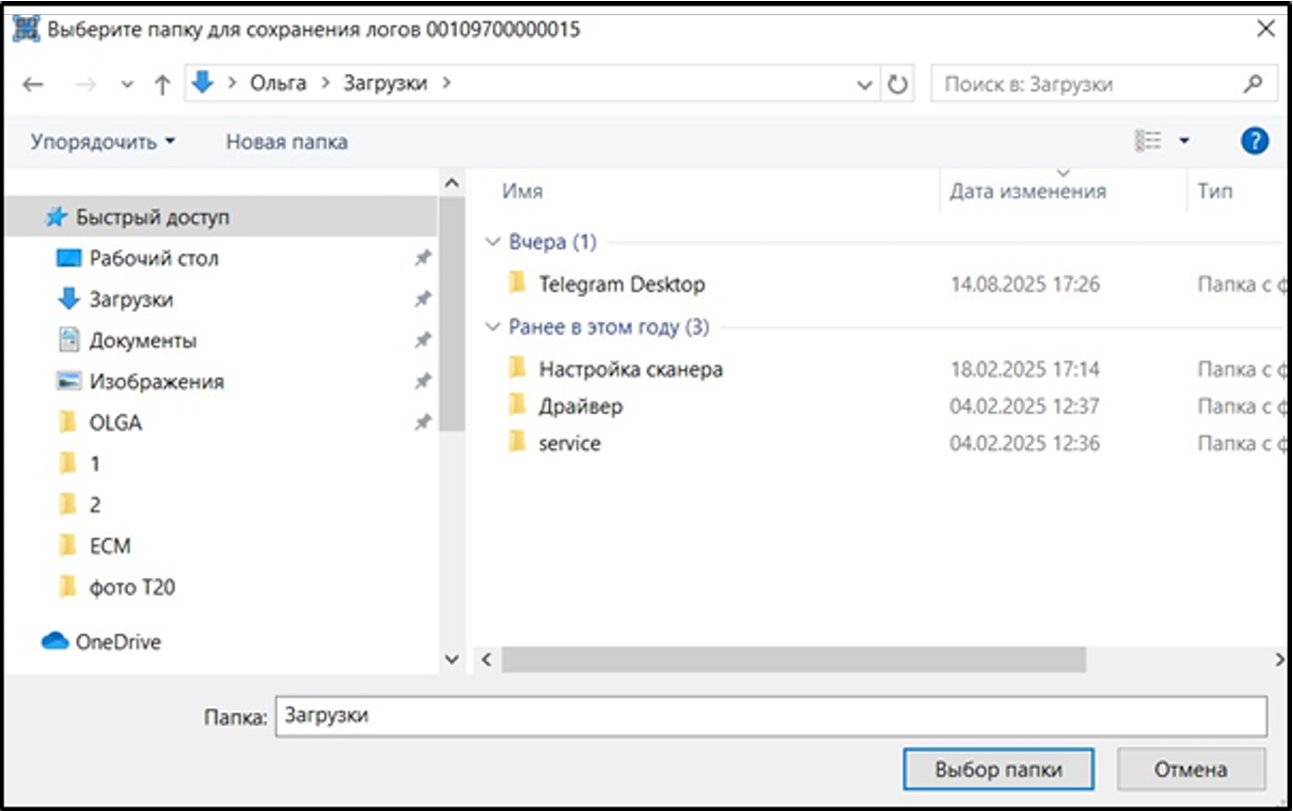Click date 18.02.2025 17:14
Viewport: 1293px width, 811px height.
pos(1025,370)
